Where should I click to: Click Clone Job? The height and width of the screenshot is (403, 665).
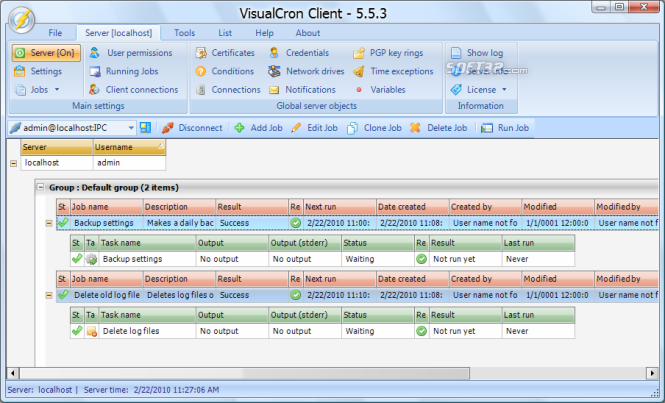point(374,128)
